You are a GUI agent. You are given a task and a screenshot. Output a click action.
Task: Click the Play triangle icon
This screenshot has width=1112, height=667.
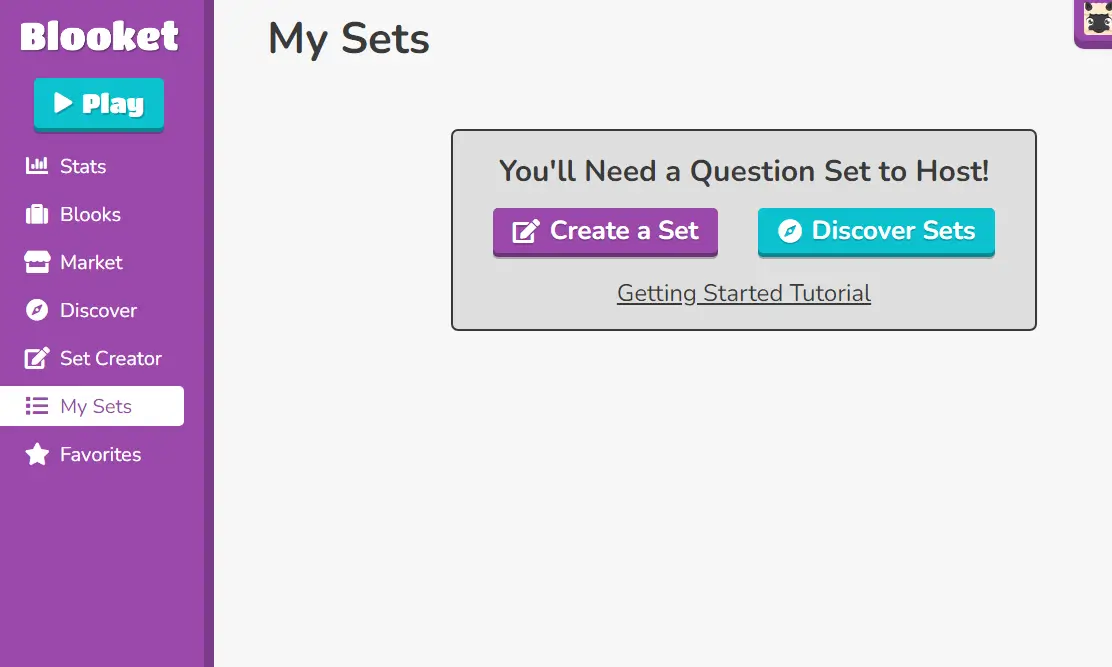[x=63, y=103]
